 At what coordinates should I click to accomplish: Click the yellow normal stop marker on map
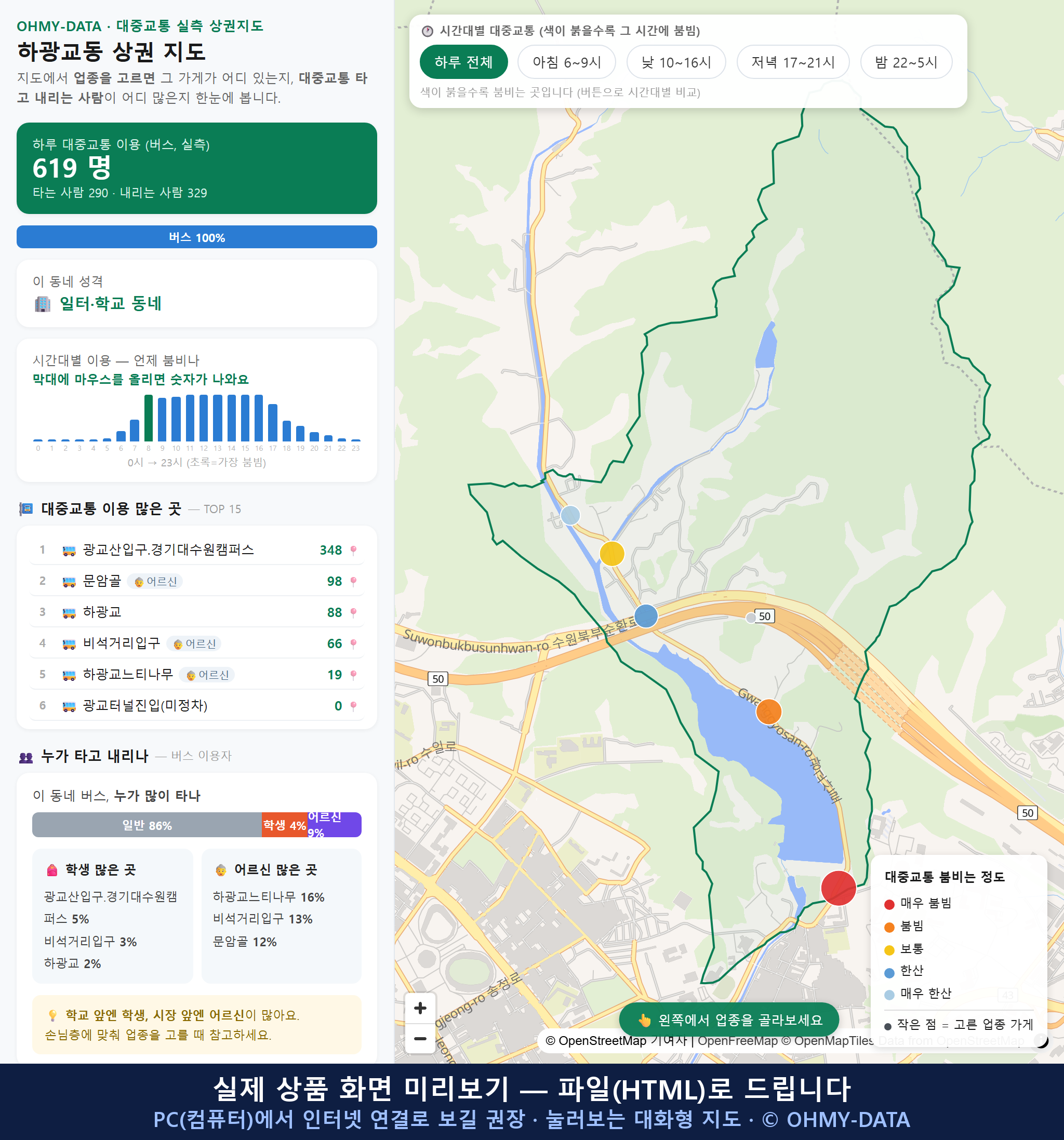[x=612, y=553]
